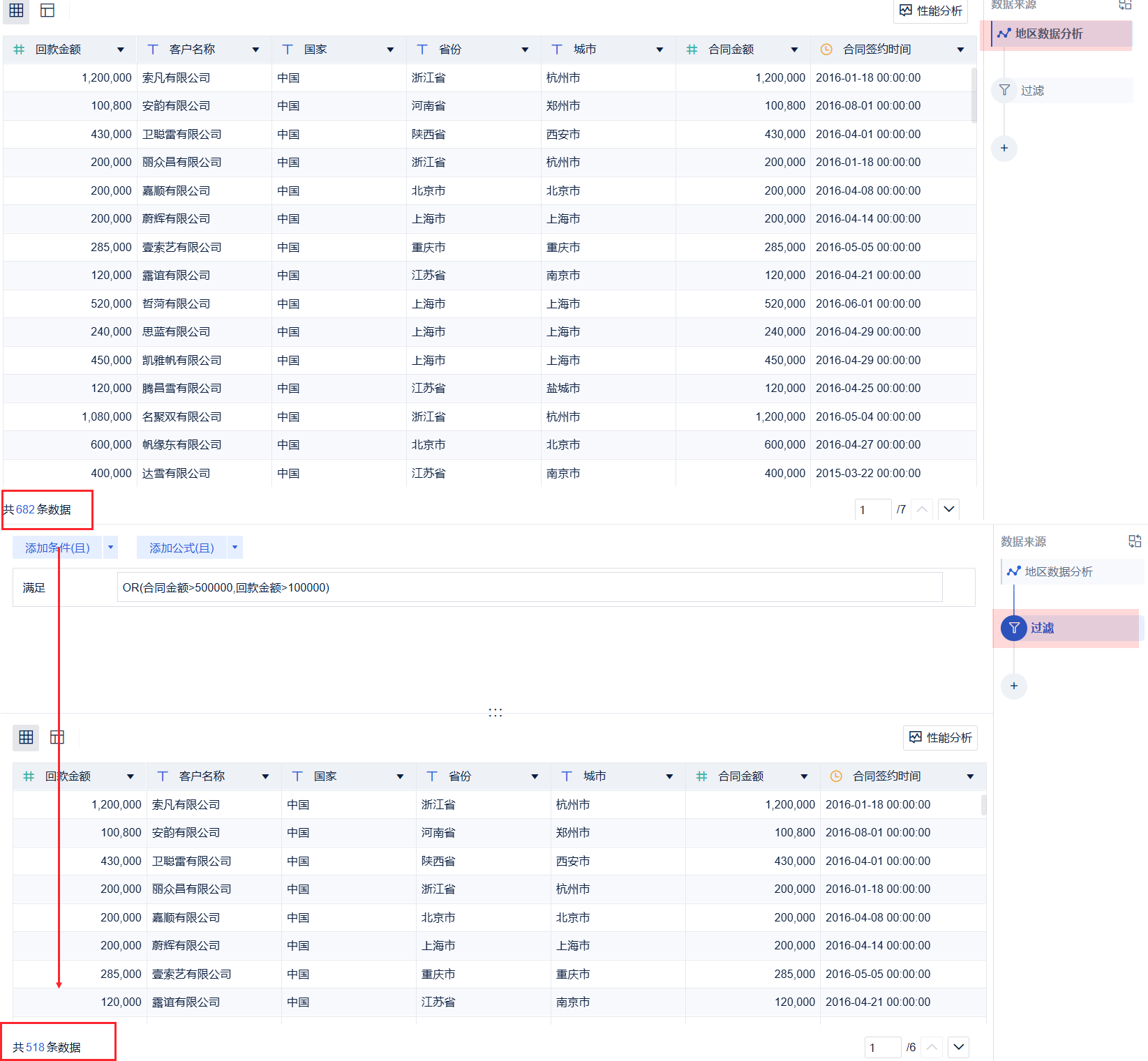Switch to grid table view in upper panel

[16, 10]
